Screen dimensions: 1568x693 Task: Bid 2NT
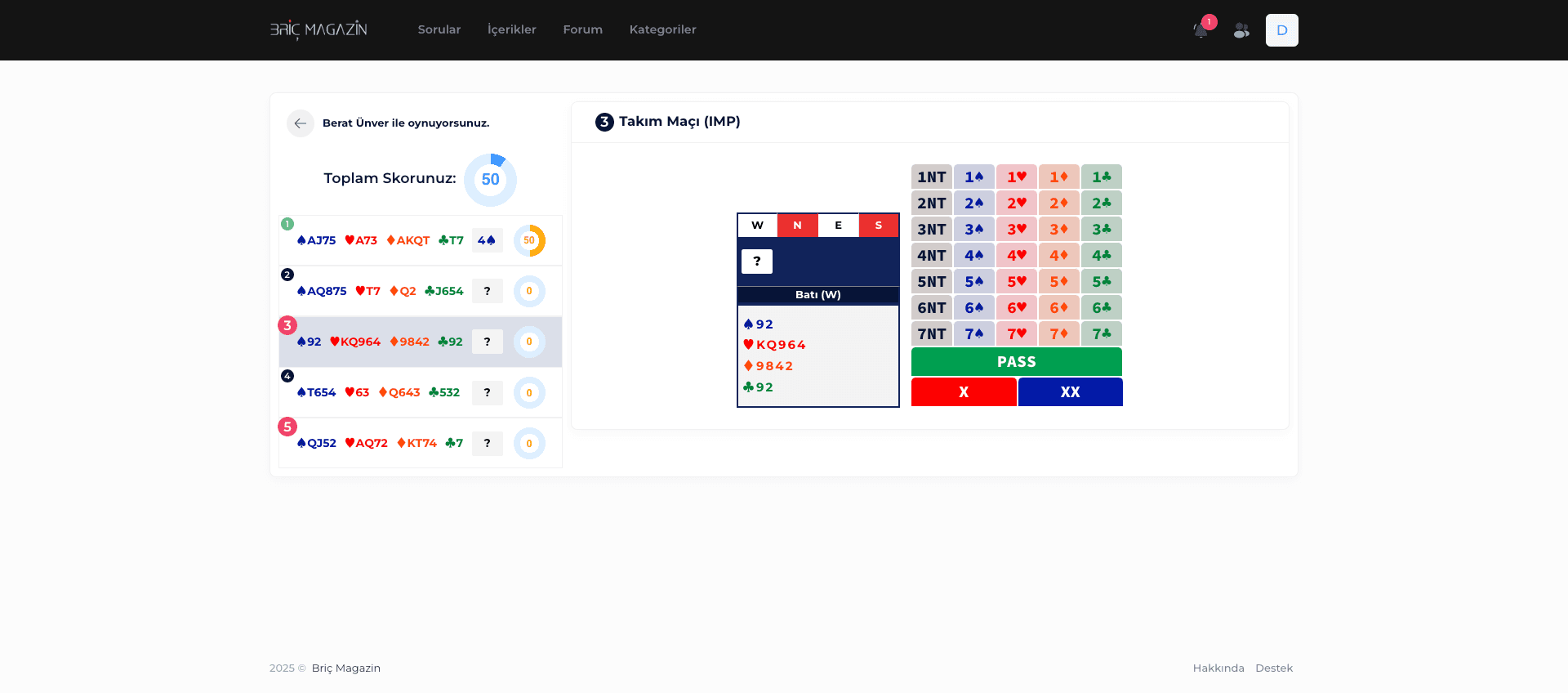click(x=932, y=203)
